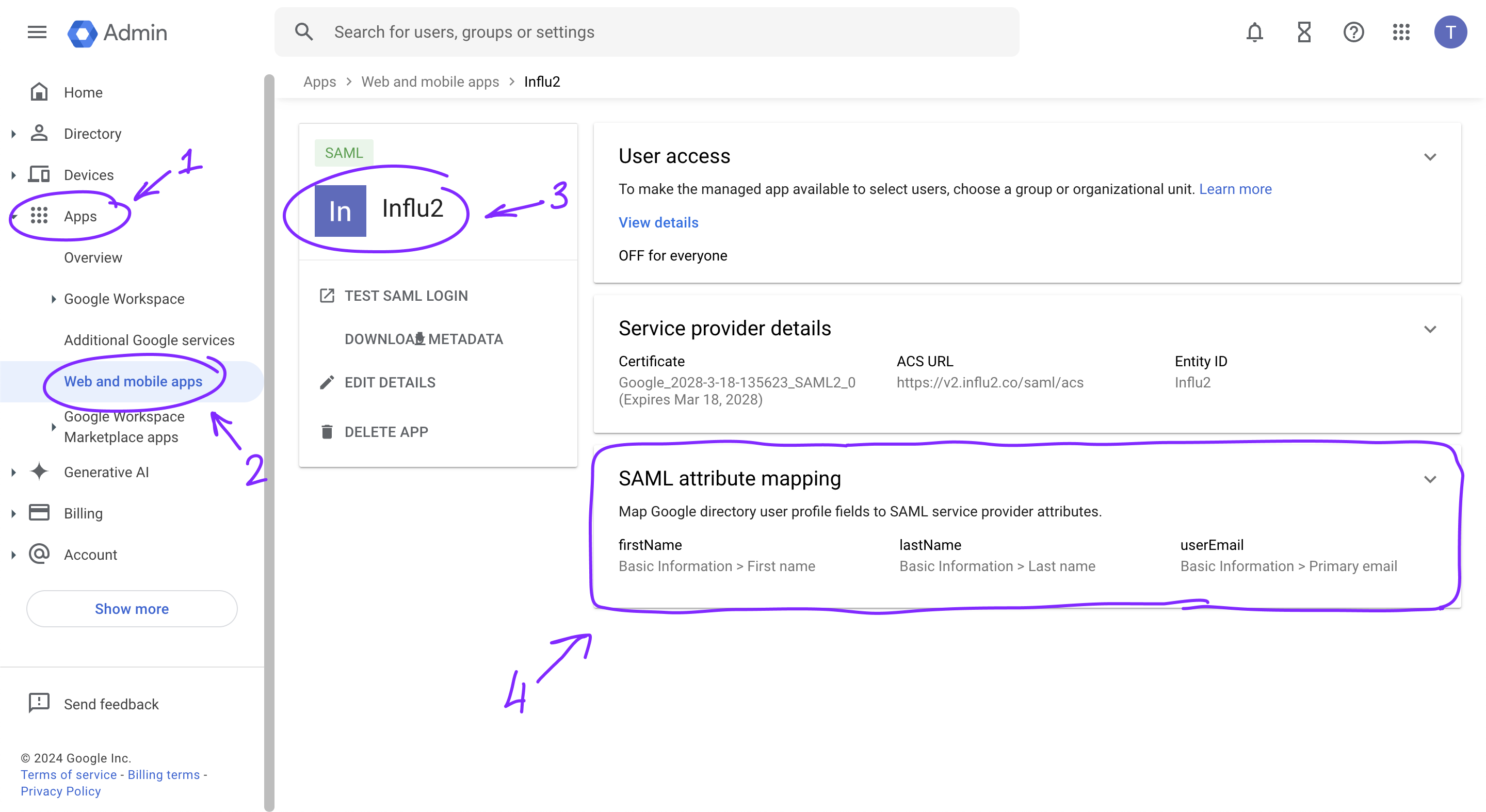This screenshot has width=1486, height=812.
Task: Click "OFF for everyone" status text
Action: 673,255
